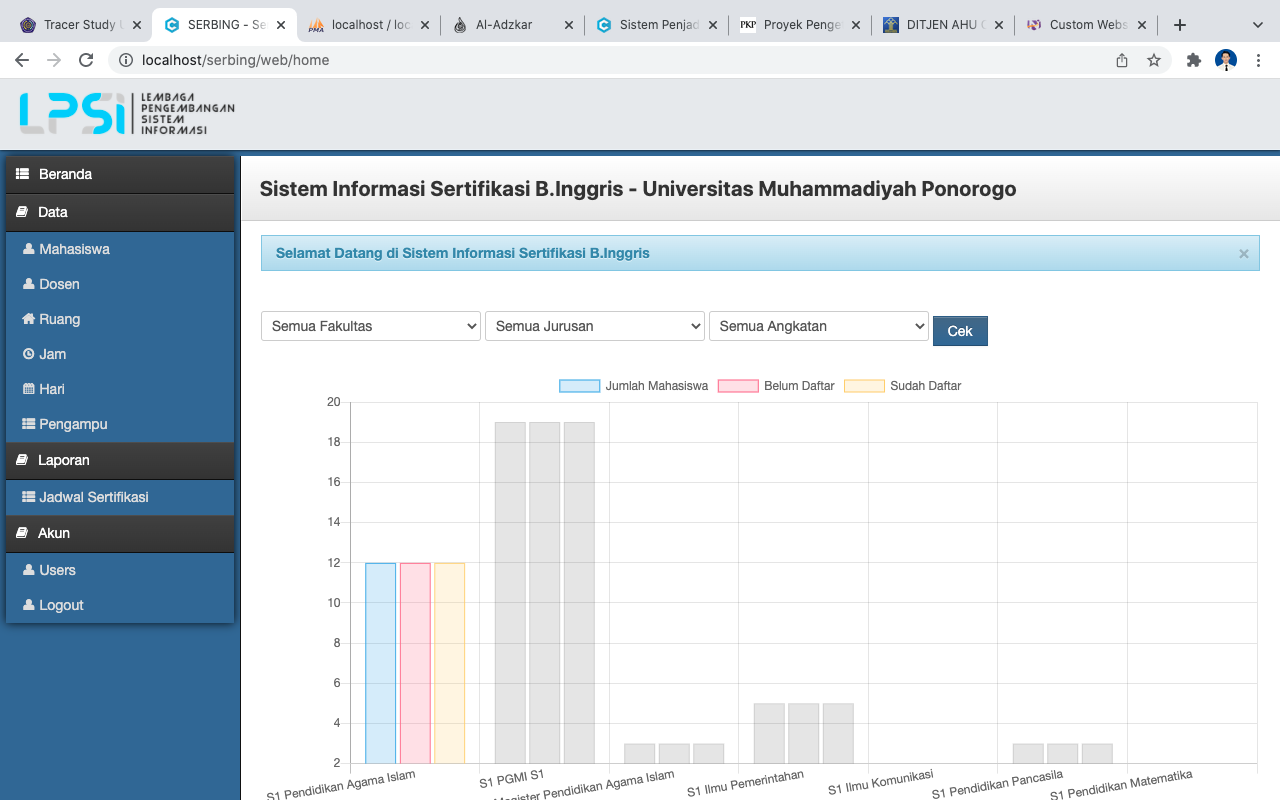Toggle Jumlah Mahasiswa legend series
Image resolution: width=1280 pixels, height=800 pixels.
point(634,386)
